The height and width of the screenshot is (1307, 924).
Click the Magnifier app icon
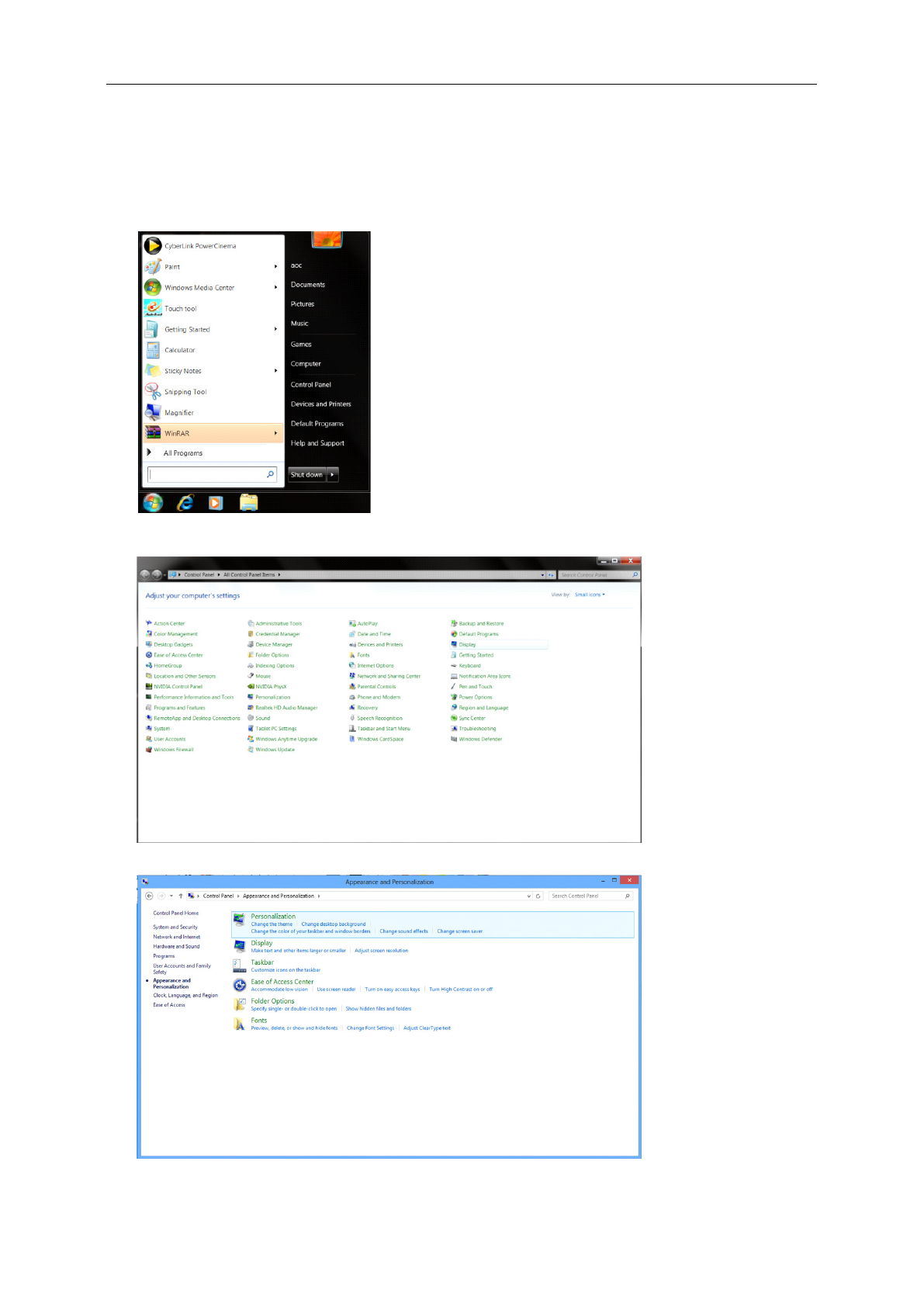[x=153, y=413]
